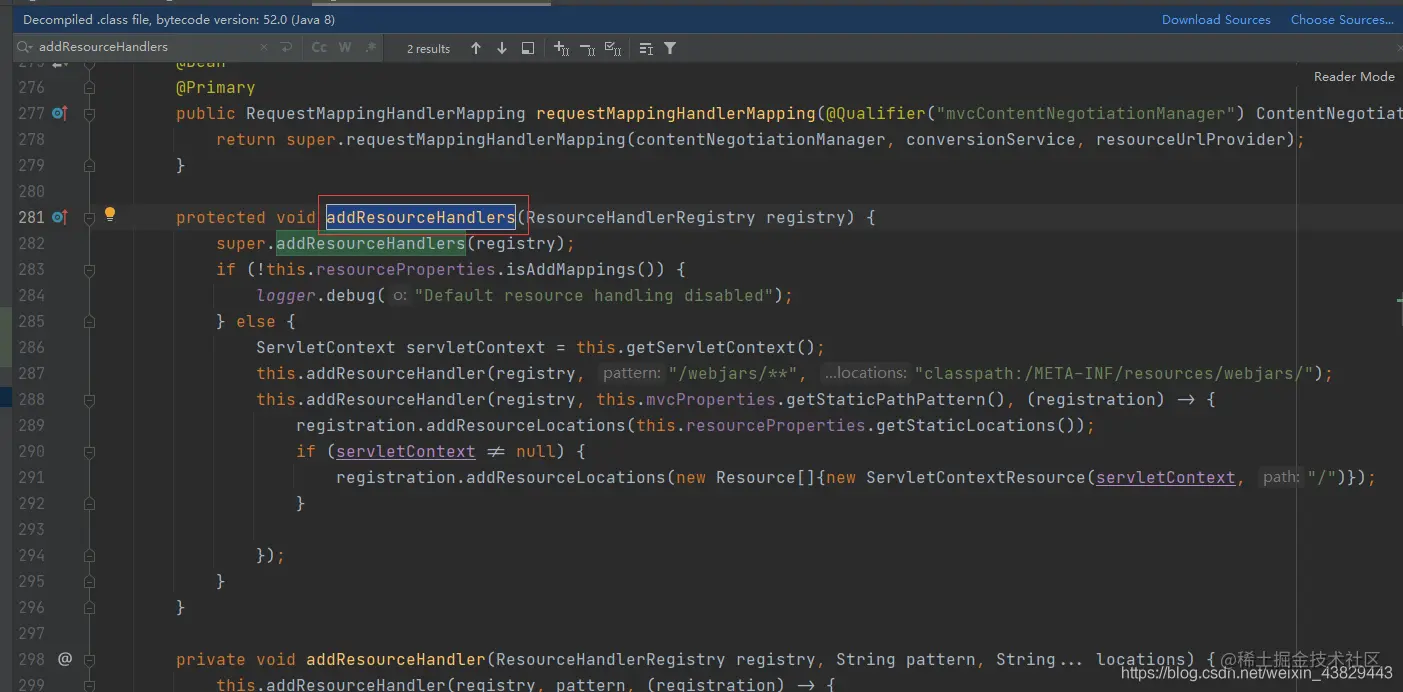Screen dimensions: 1403x692
Task: Toggle Regex (.*) search option
Action: (371, 47)
